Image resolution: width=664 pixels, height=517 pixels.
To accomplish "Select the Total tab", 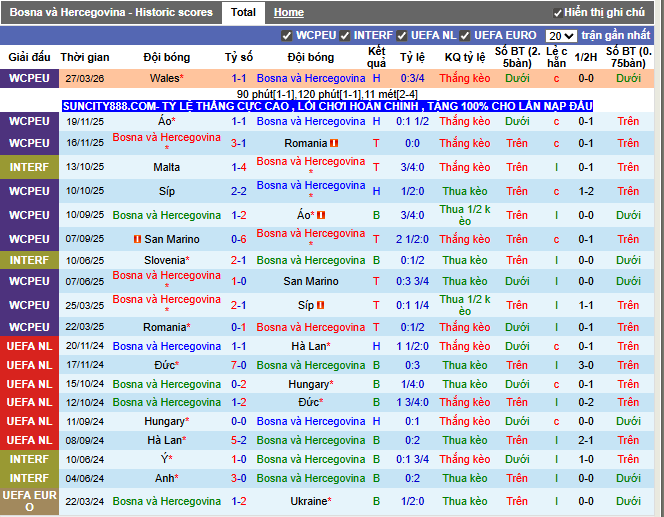I will click(243, 13).
